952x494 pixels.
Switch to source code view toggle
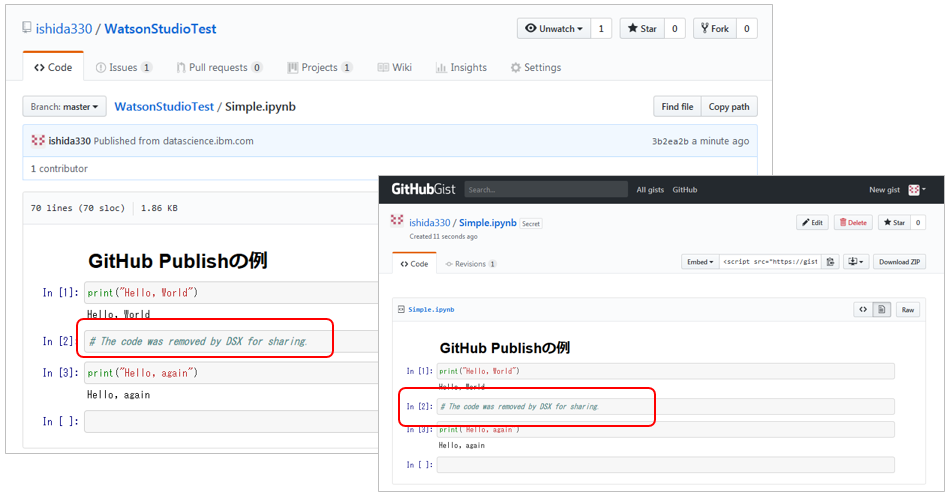(863, 310)
